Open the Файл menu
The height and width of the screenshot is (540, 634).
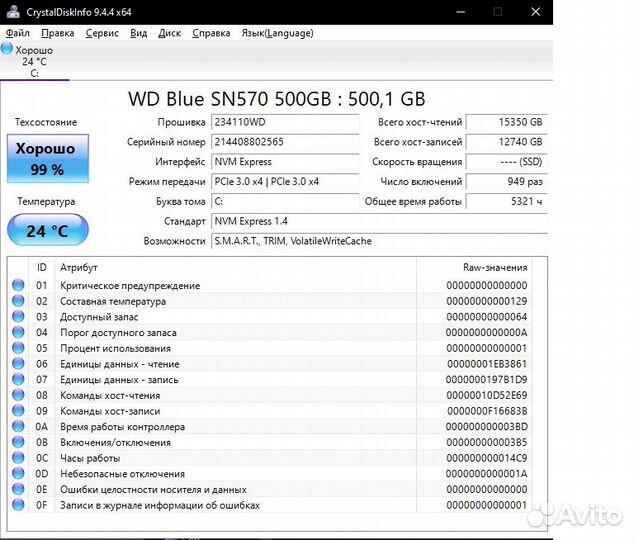[x=18, y=33]
